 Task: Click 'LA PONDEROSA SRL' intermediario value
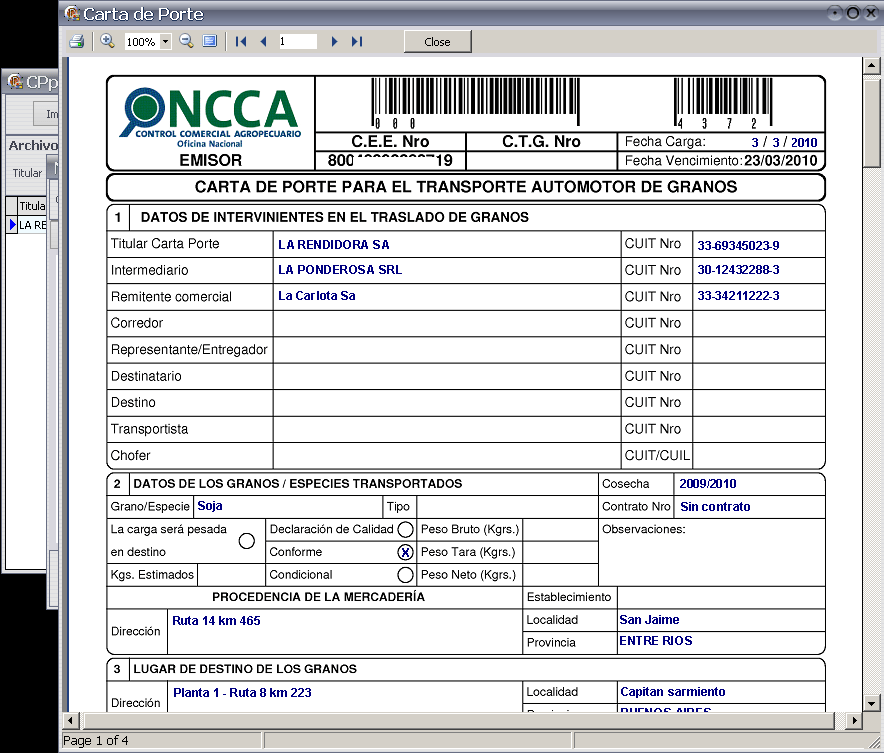tap(340, 270)
